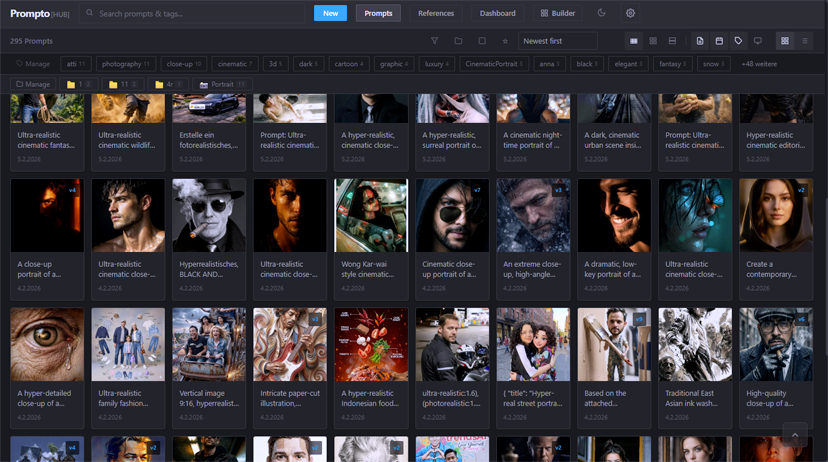Screen dimensions: 828x462
Task: Filter by the close-up tag
Action: pos(184,64)
